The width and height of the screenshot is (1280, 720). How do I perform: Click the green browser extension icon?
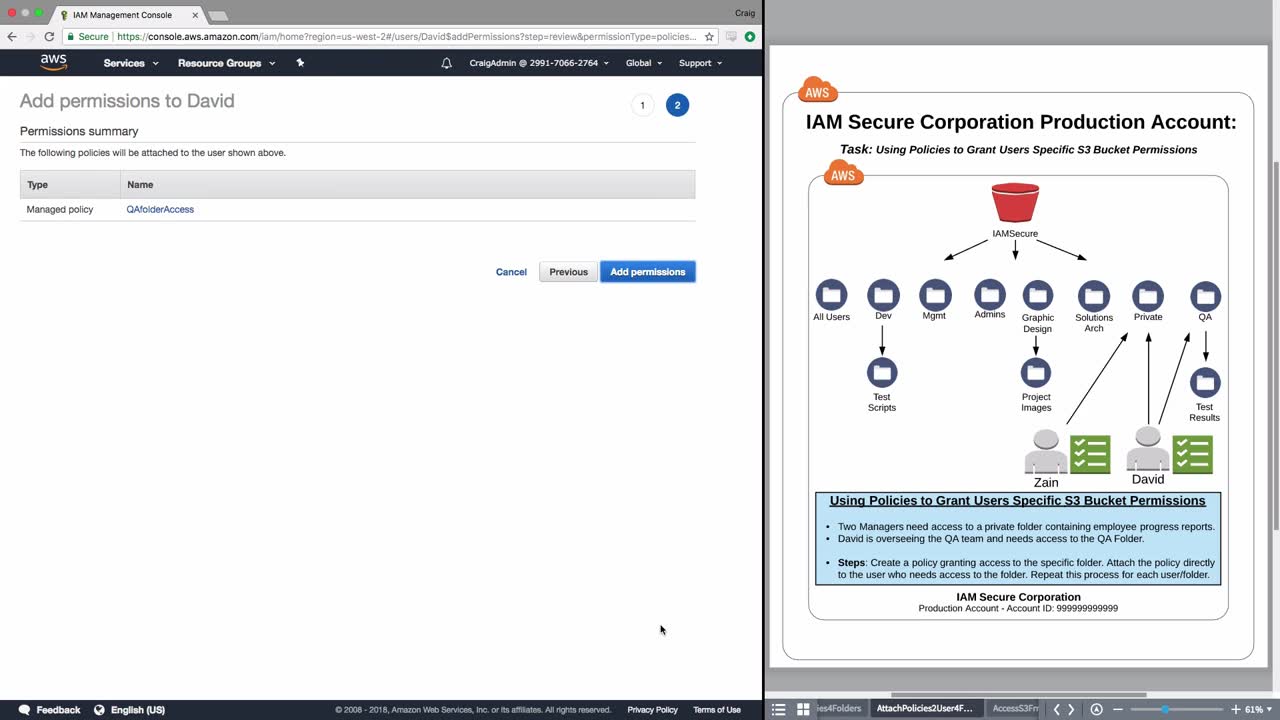[x=750, y=36]
